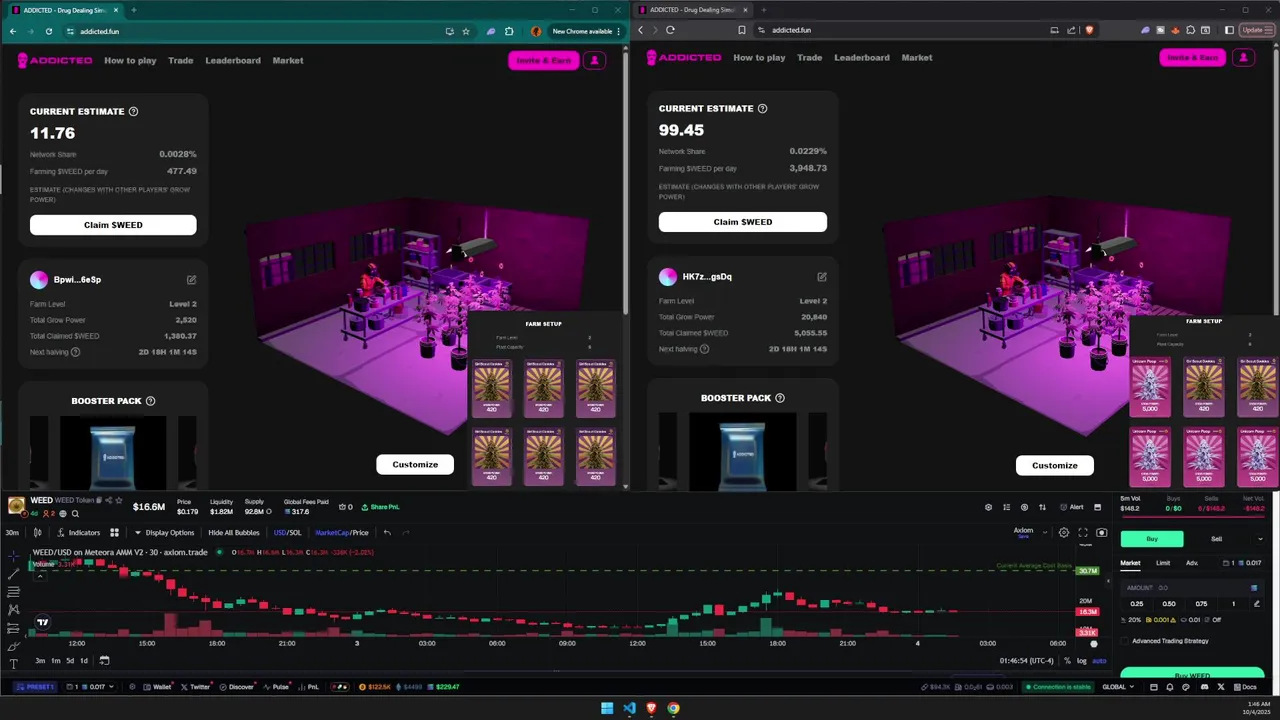
Task: Open Market in right window
Action: 917,58
